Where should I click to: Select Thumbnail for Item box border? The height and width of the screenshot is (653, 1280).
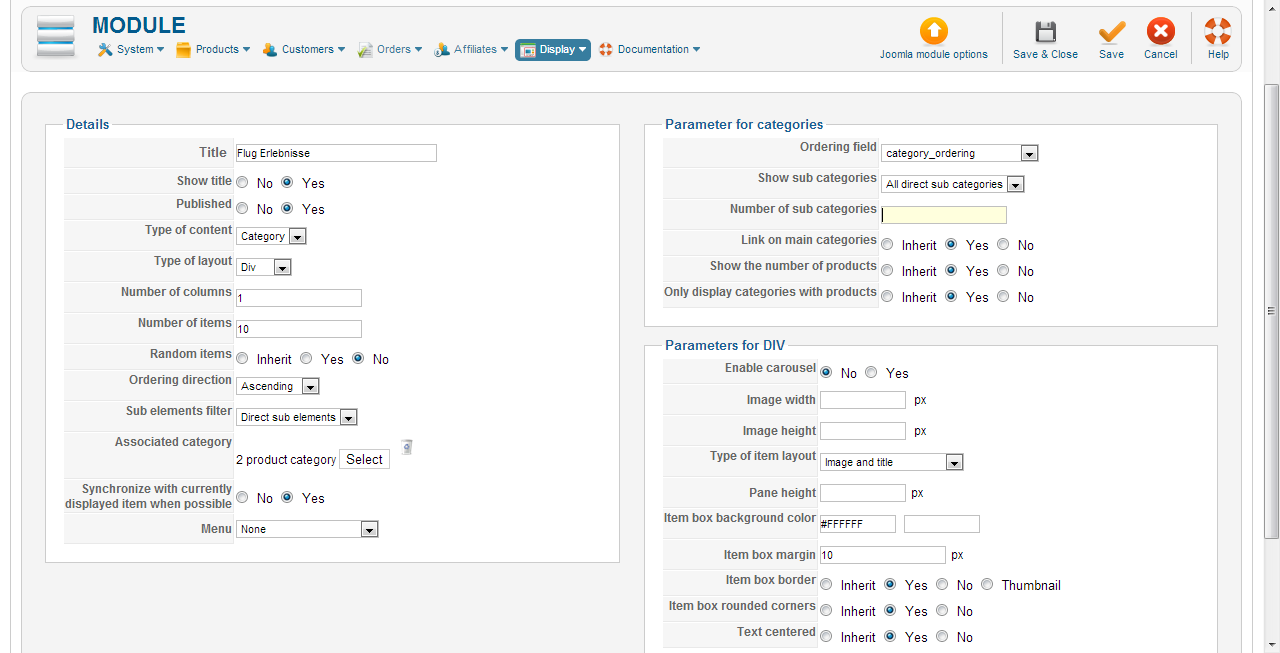988,585
